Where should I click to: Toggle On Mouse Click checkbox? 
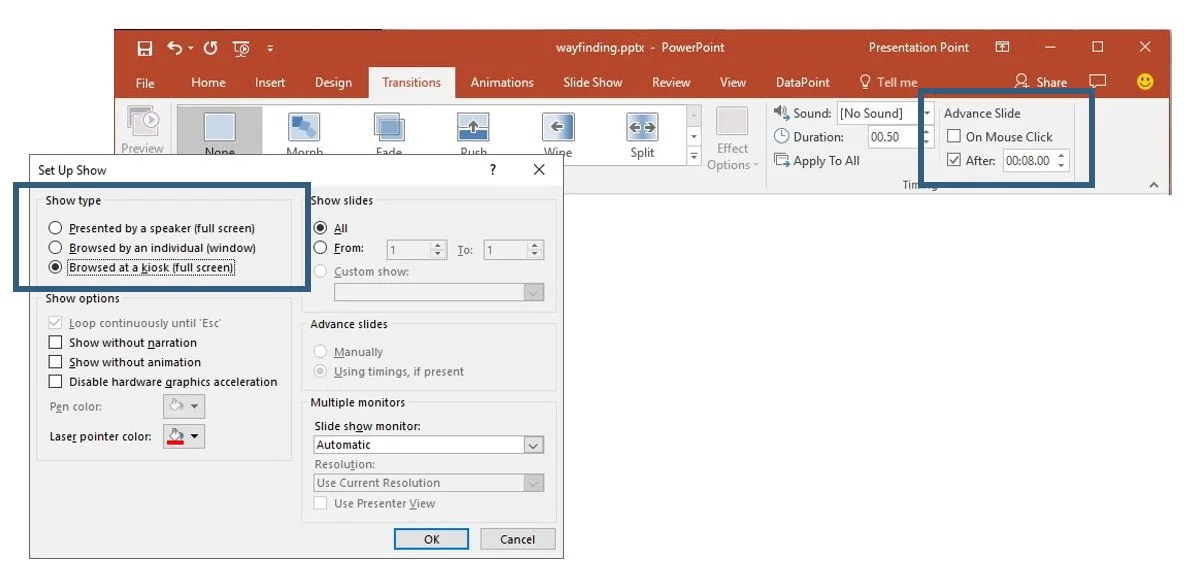pyautogui.click(x=954, y=136)
